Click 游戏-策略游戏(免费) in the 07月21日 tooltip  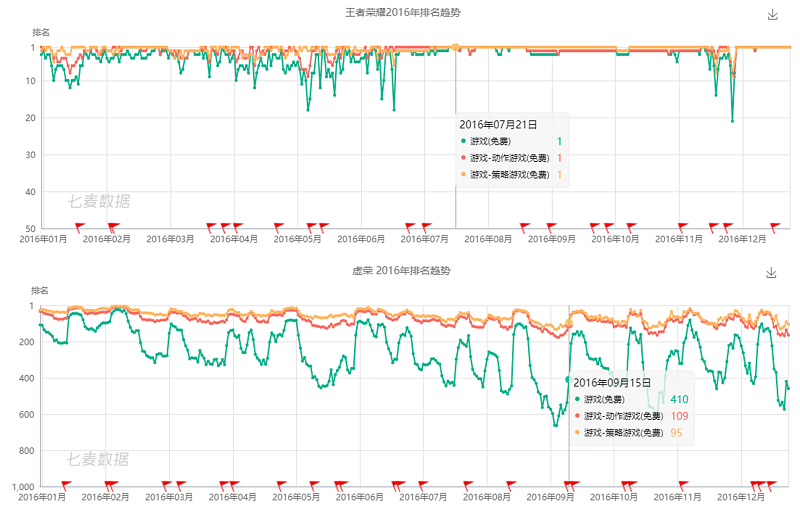(510, 174)
